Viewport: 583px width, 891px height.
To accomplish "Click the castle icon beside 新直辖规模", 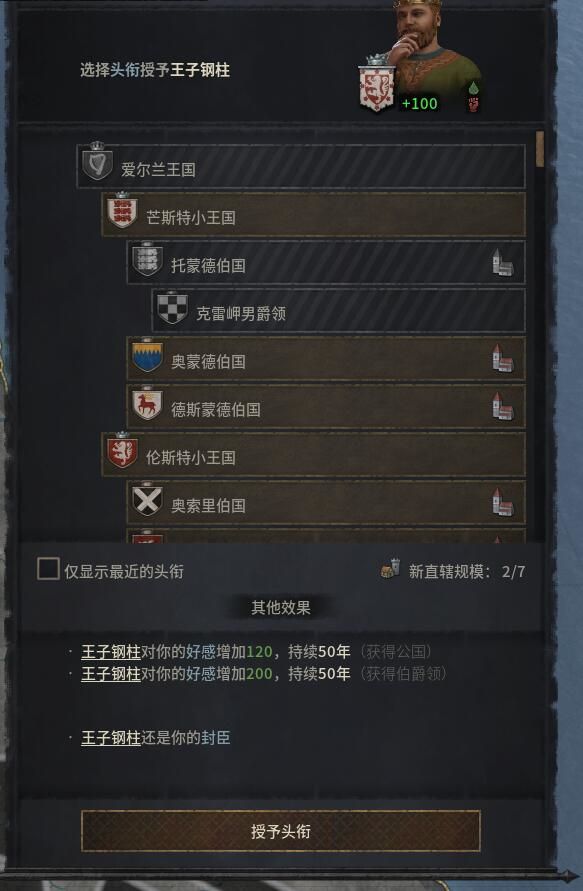I will coord(390,569).
